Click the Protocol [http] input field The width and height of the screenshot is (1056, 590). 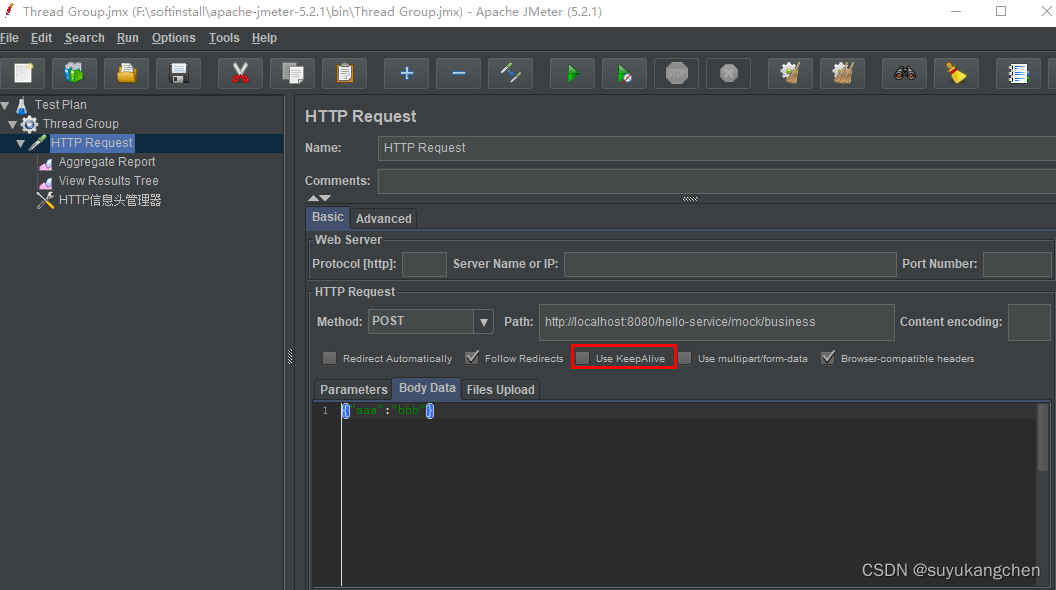424,264
